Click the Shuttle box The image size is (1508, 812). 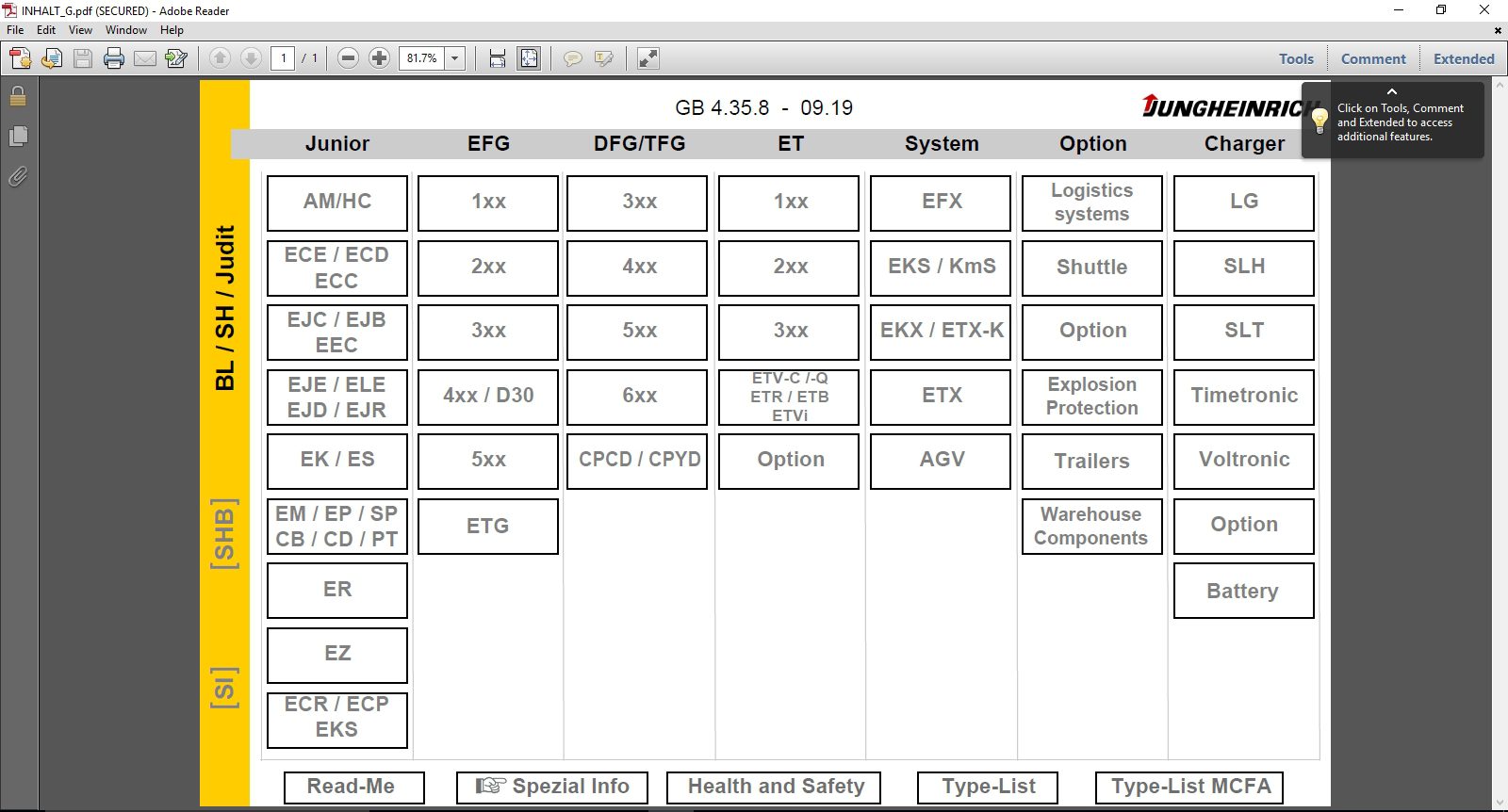coord(1092,268)
